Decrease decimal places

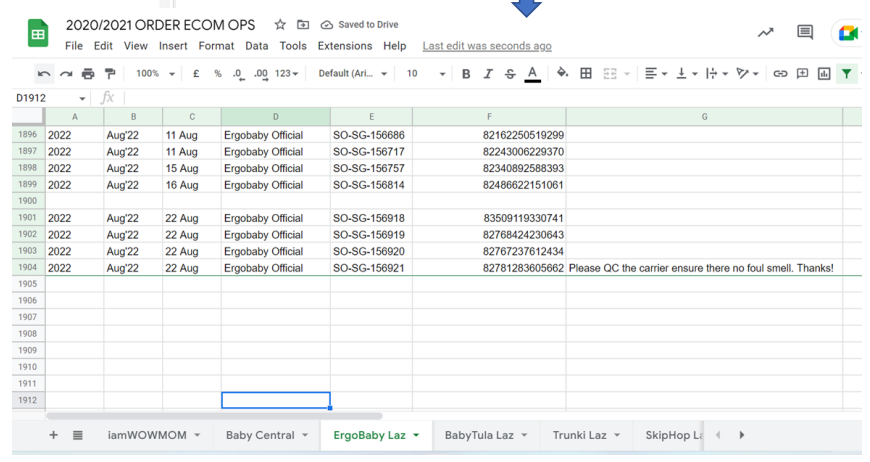point(239,74)
